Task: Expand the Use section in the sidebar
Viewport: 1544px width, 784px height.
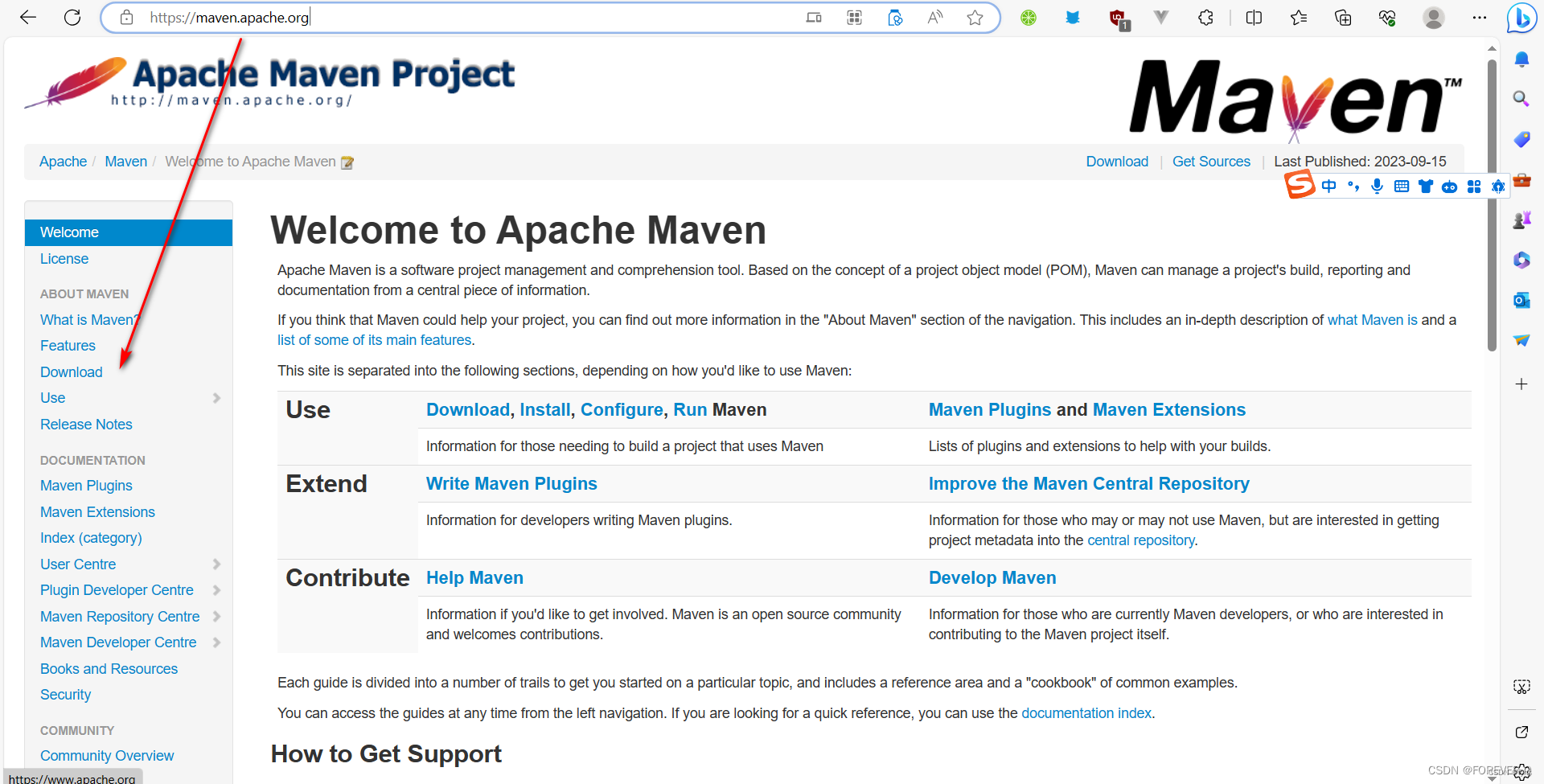Action: (216, 397)
